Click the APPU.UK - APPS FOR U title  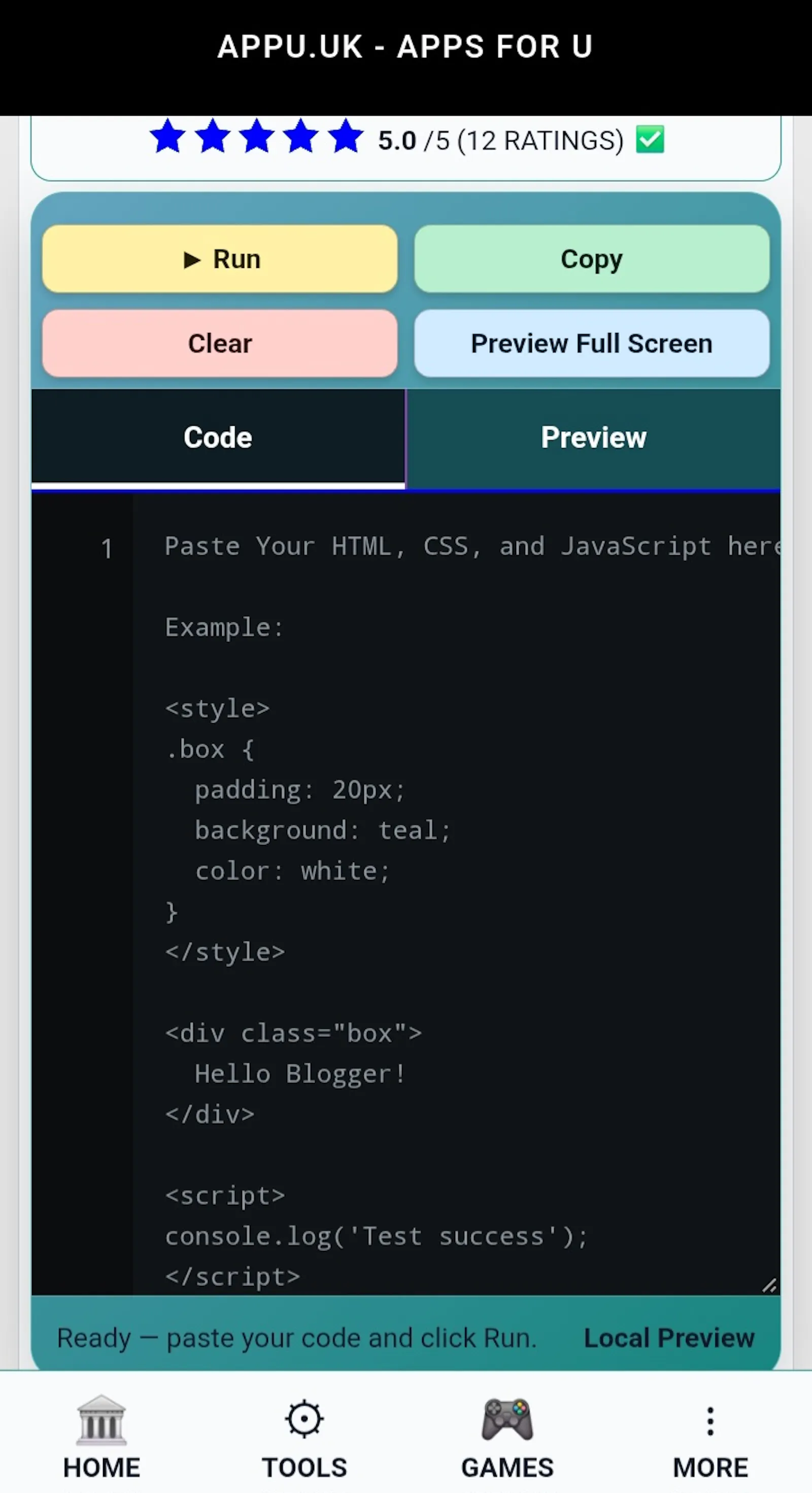click(405, 46)
